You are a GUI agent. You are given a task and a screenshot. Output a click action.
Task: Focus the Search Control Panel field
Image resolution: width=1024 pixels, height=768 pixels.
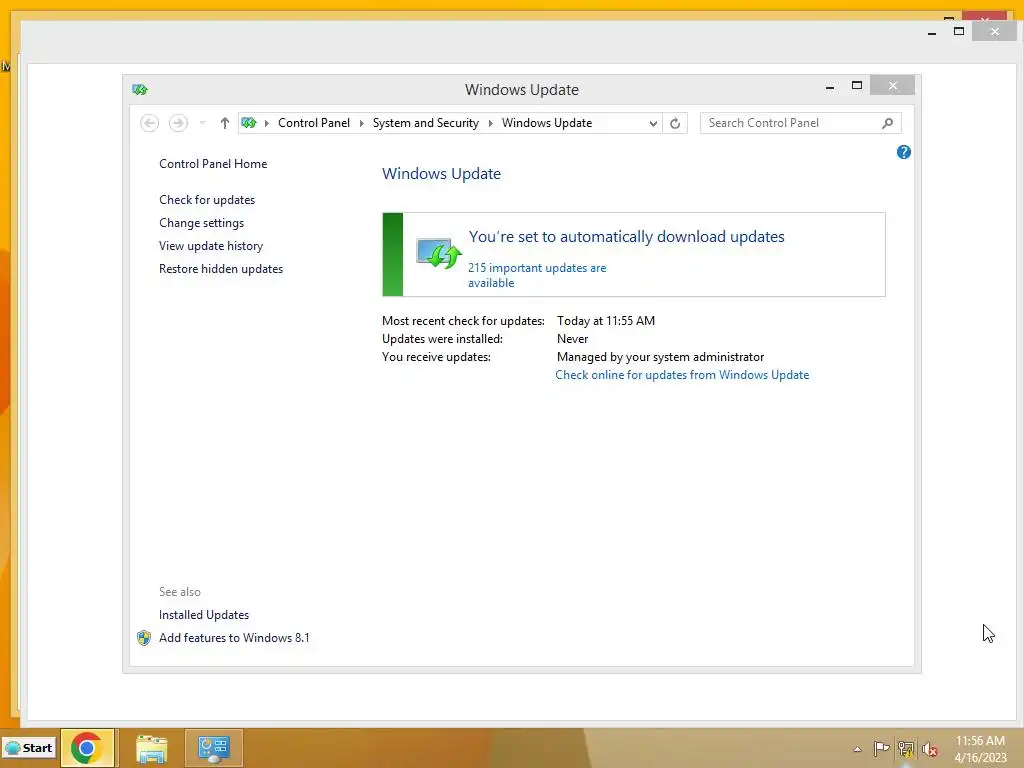pos(801,123)
